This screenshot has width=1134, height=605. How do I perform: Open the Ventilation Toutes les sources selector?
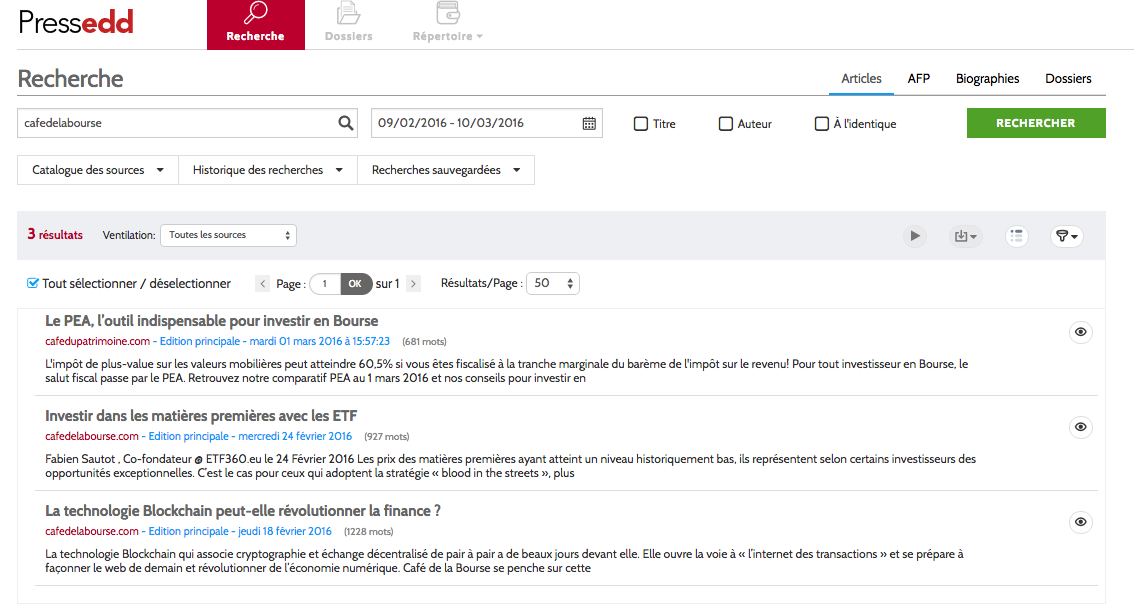pos(229,235)
